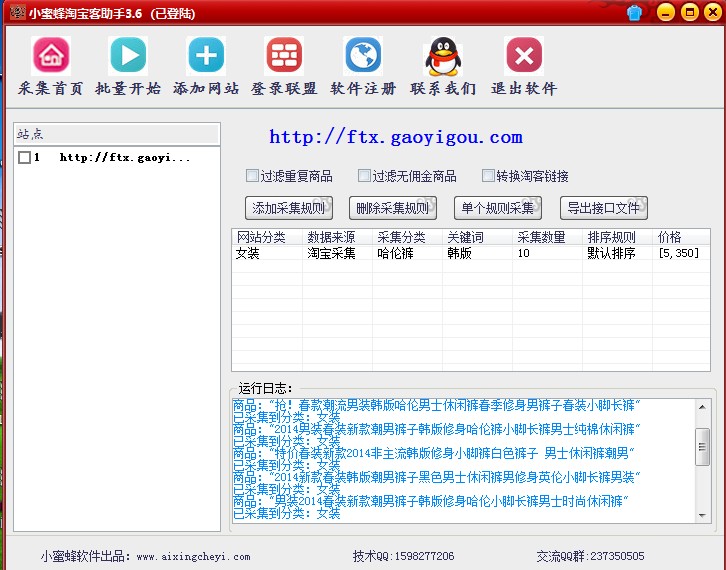Click 交流QQ群:237350505 text

click(x=590, y=556)
